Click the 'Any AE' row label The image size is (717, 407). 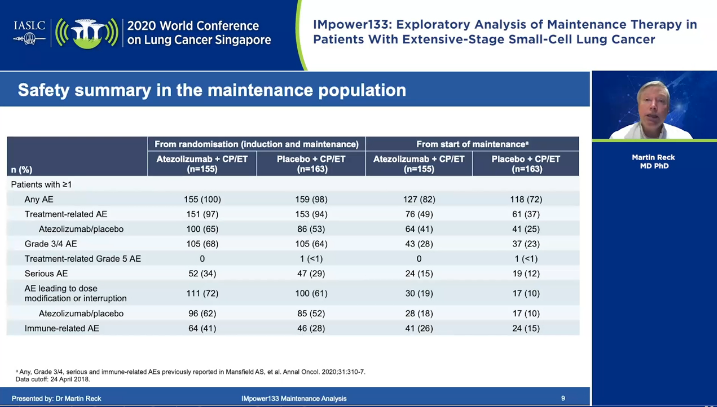coord(38,199)
